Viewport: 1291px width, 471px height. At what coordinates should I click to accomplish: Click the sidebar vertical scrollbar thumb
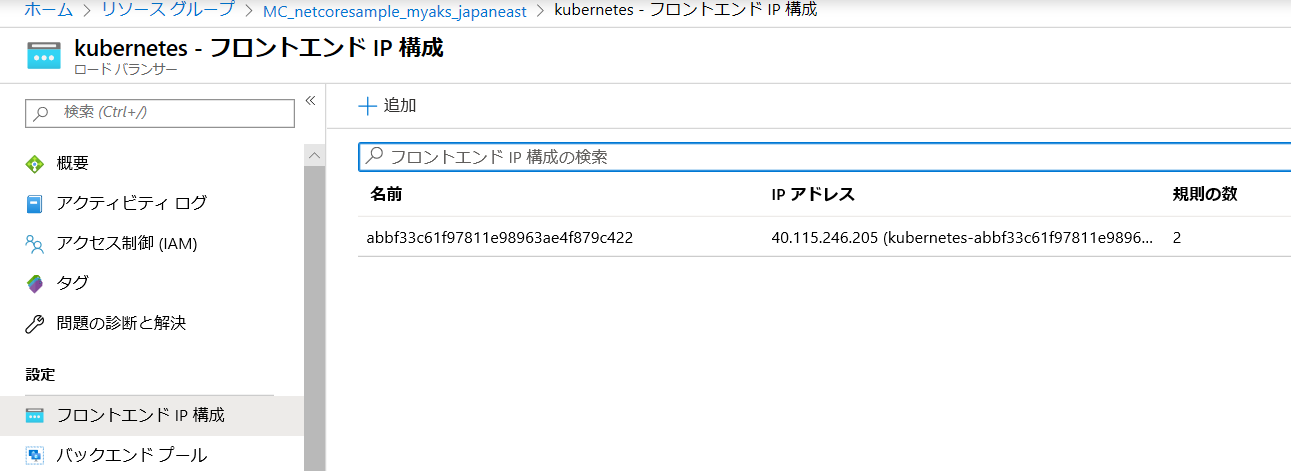click(x=315, y=318)
